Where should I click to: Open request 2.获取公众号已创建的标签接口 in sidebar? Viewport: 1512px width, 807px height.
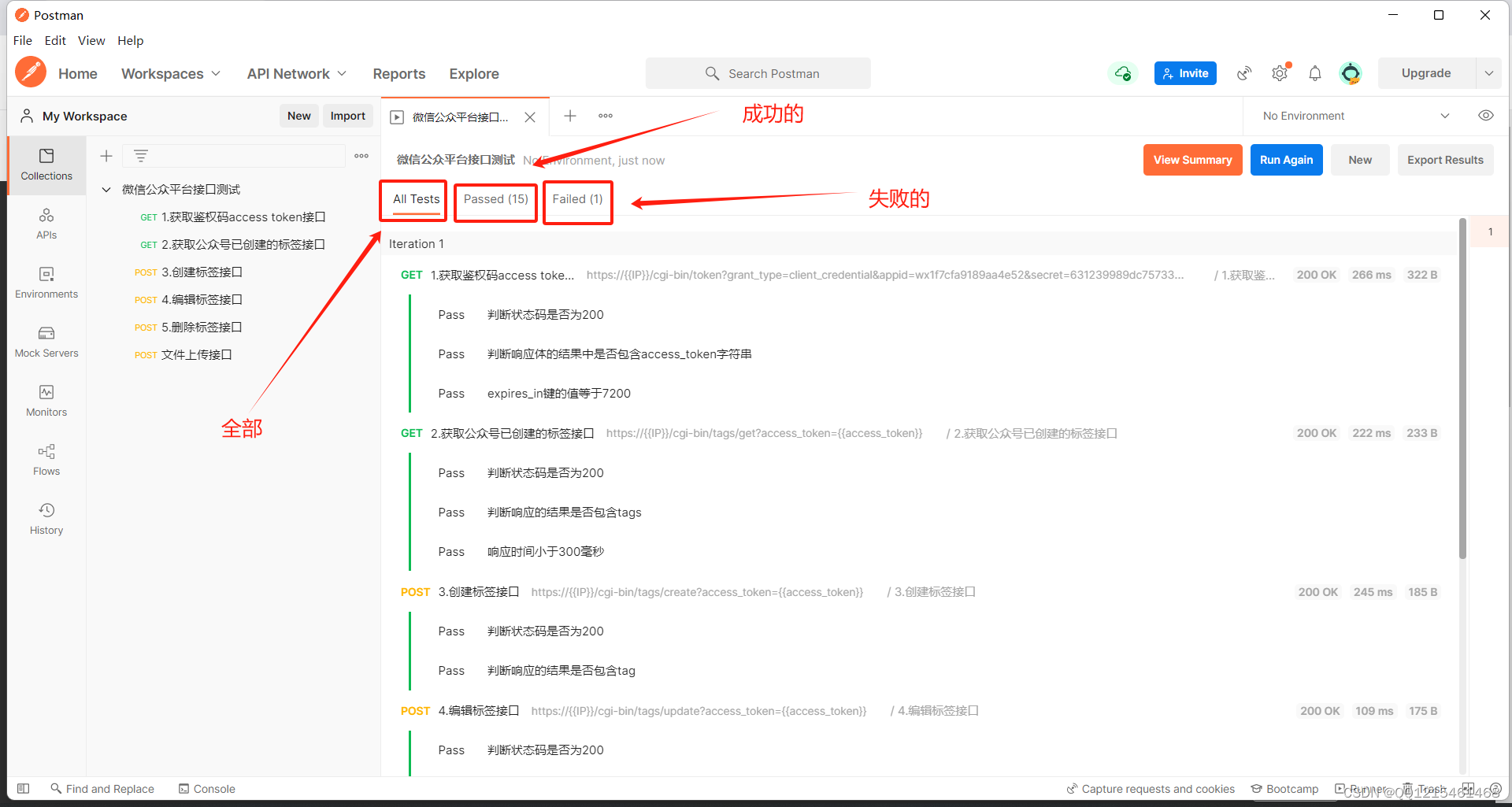[x=233, y=245]
